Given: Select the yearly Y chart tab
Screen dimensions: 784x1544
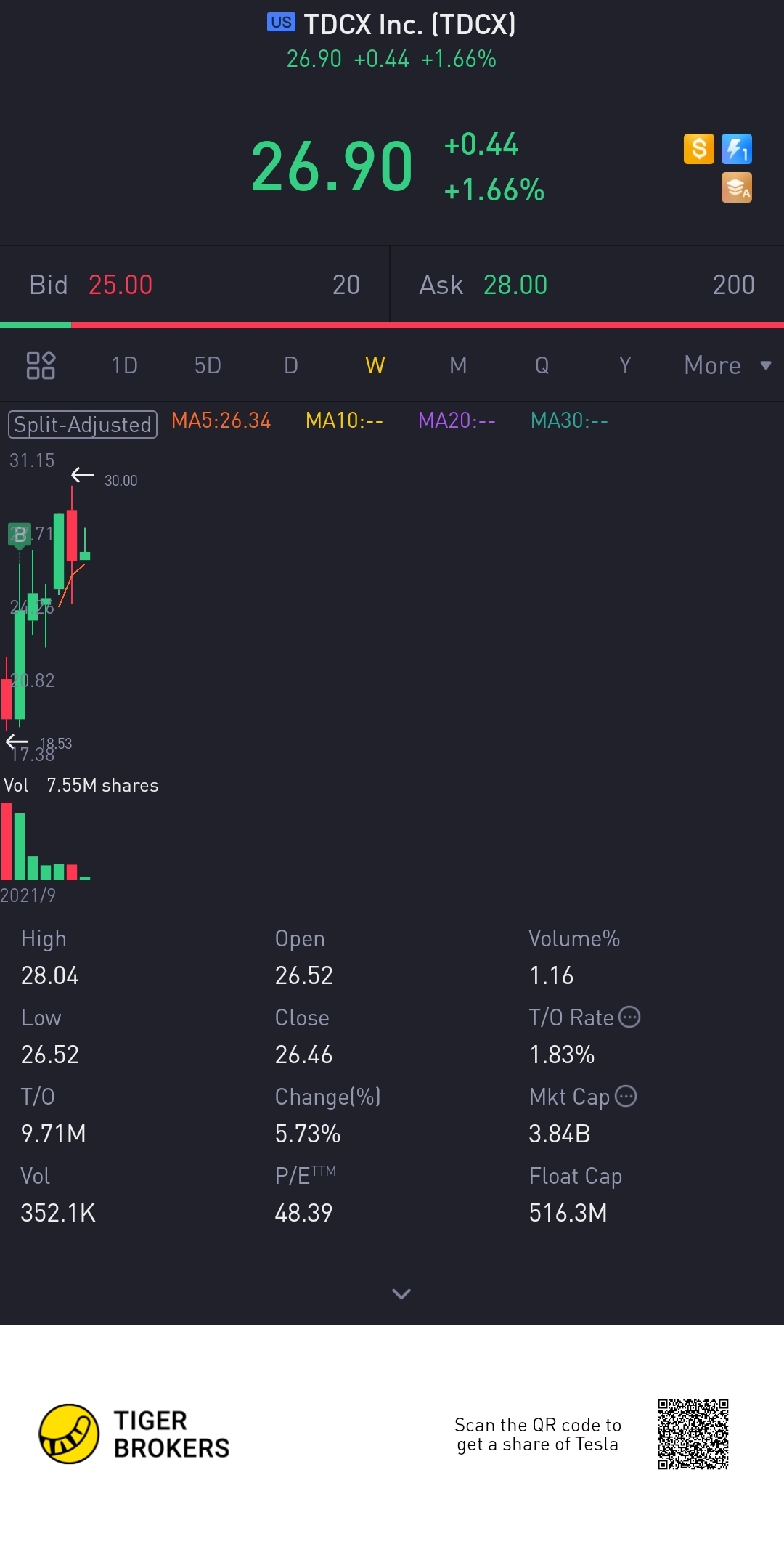Looking at the screenshot, I should pyautogui.click(x=625, y=365).
